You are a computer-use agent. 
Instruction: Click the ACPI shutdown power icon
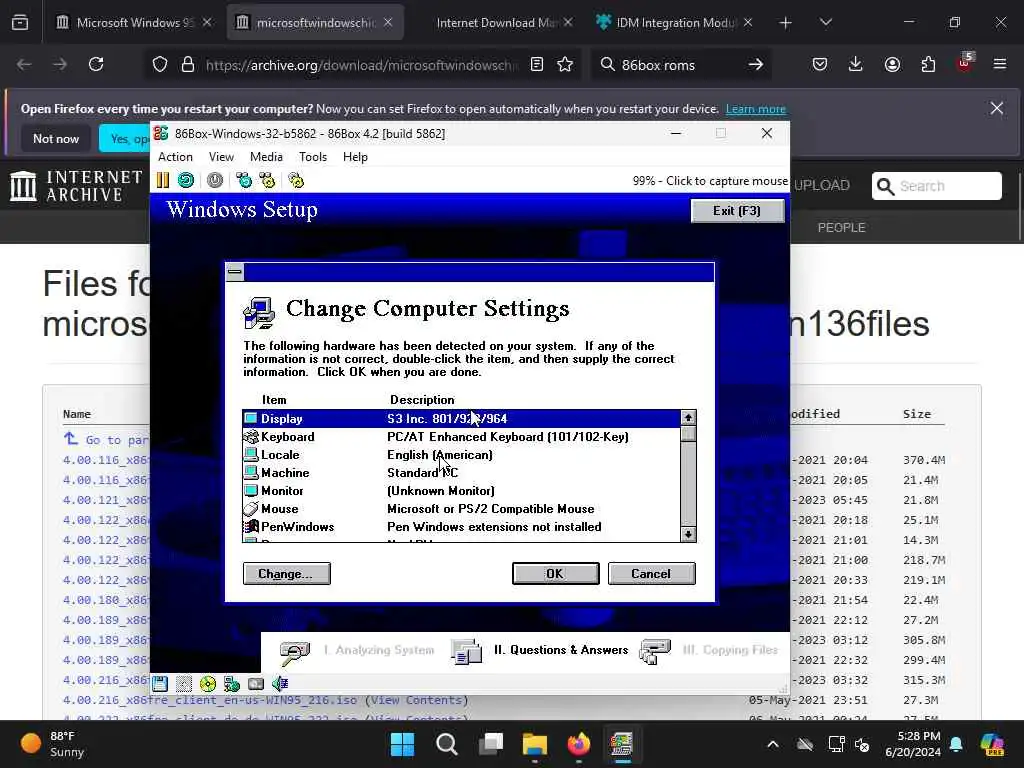pos(215,180)
